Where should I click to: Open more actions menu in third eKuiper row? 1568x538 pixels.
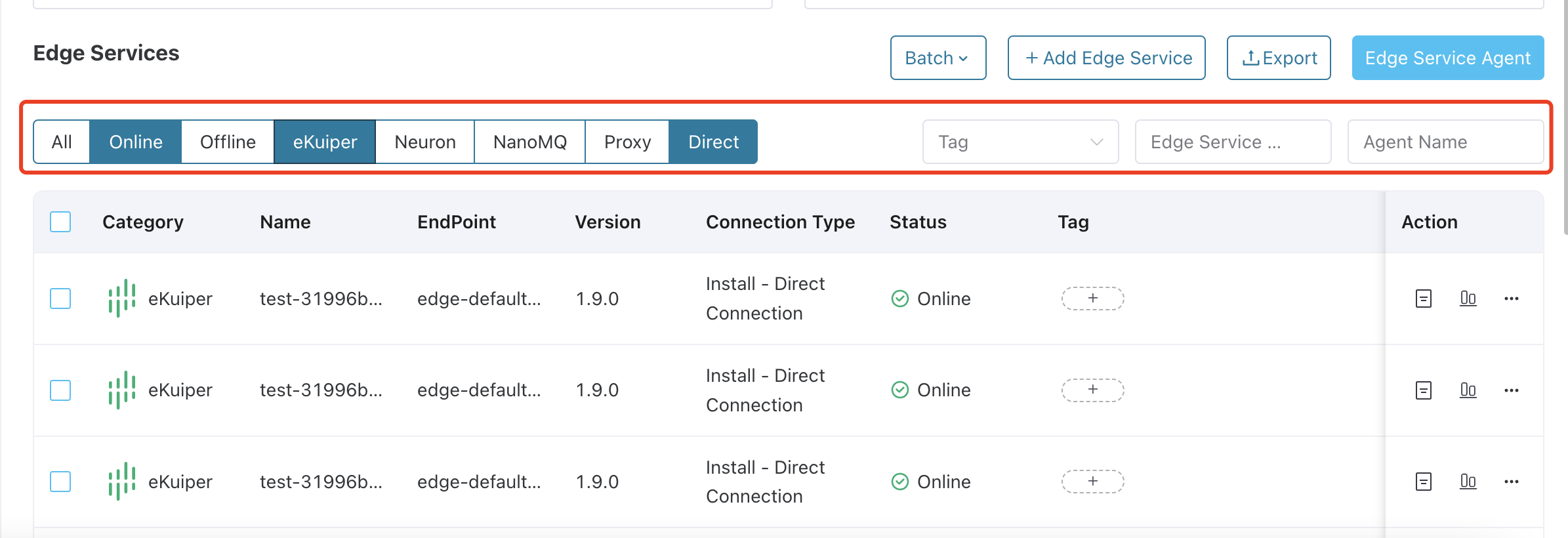click(x=1512, y=482)
